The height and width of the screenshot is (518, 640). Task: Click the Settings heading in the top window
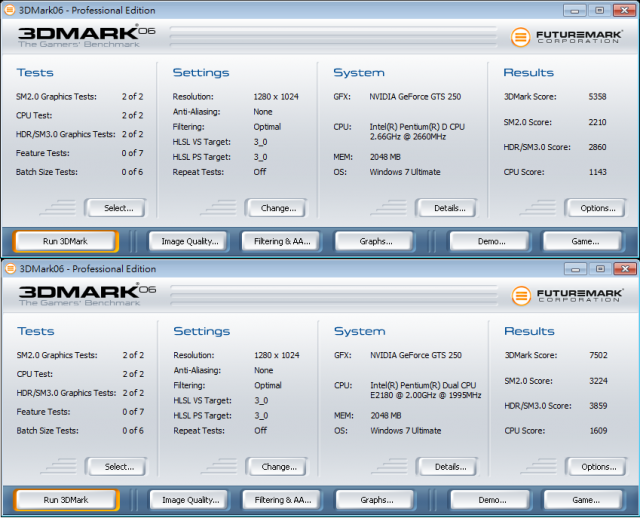201,73
